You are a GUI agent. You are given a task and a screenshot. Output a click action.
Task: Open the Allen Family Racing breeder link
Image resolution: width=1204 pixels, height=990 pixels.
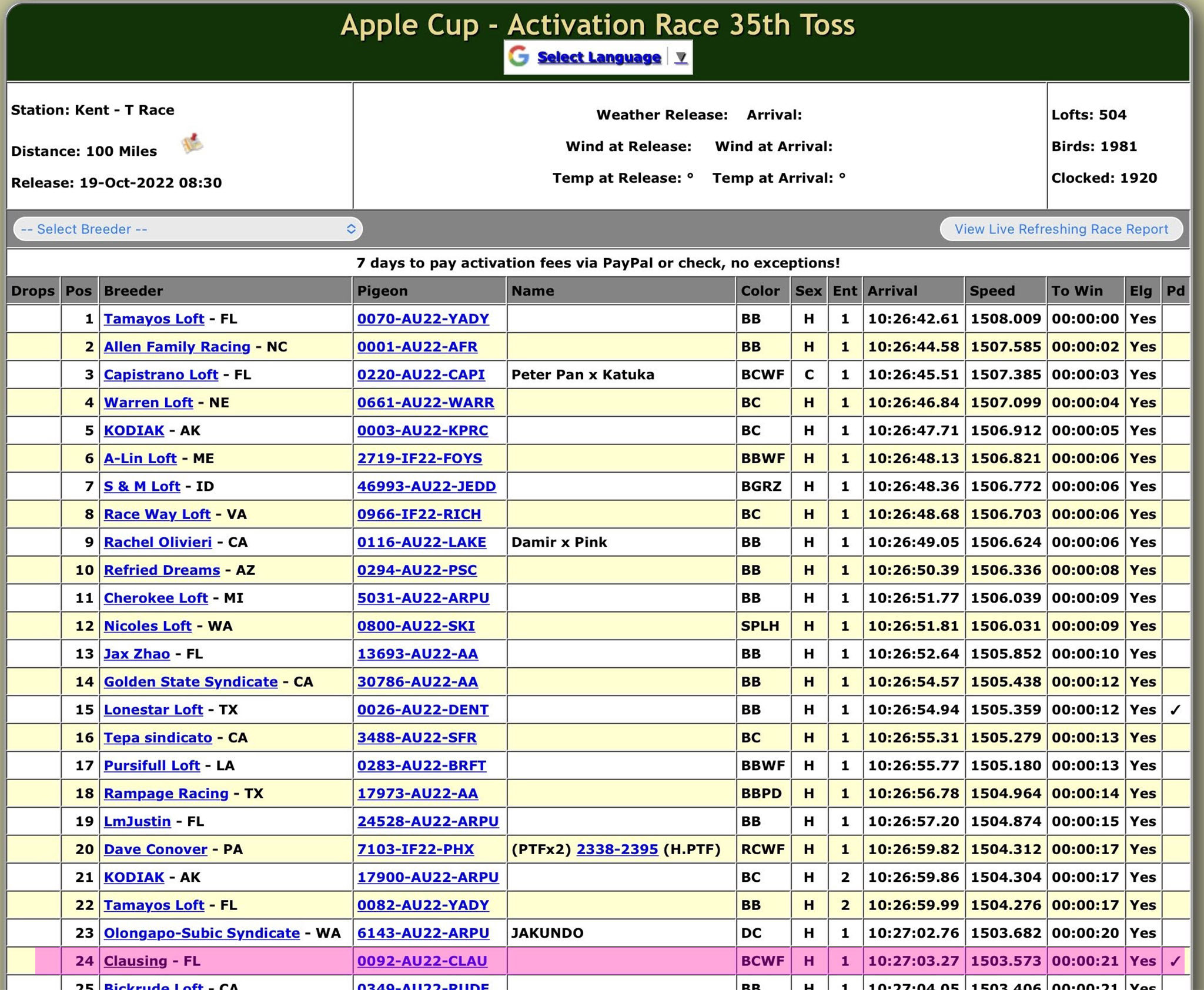[x=177, y=347]
